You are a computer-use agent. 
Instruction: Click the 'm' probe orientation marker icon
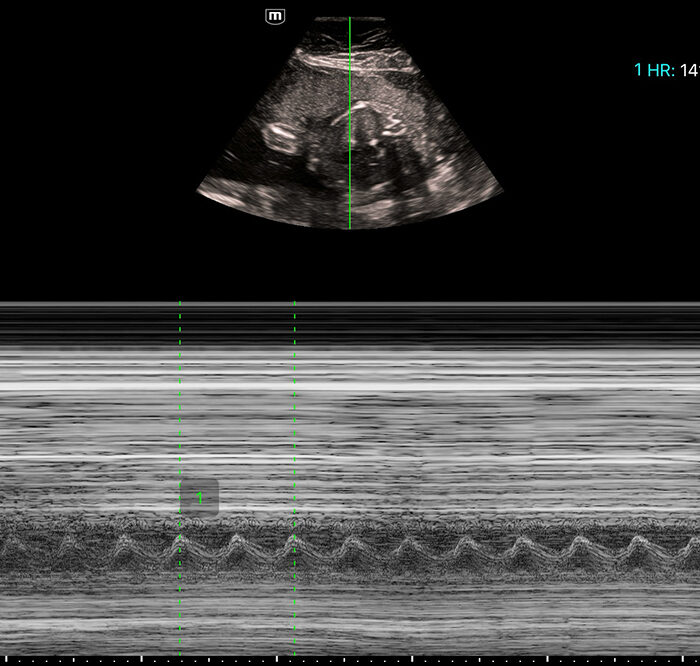[x=275, y=16]
